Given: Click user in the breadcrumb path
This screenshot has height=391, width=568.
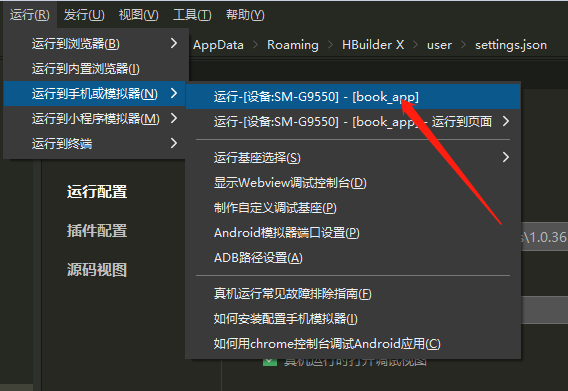Looking at the screenshot, I should click(x=439, y=45).
